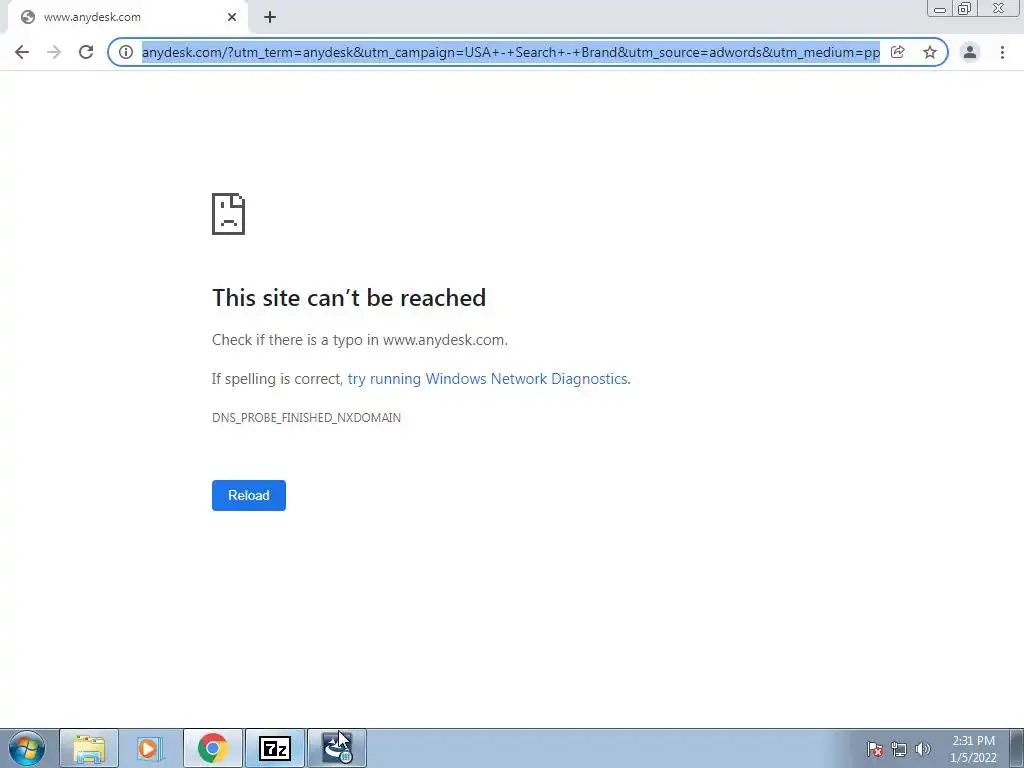The image size is (1024, 768).
Task: Click the DNS_PROBE_FINISHED_NXDOMAIN error code
Action: tap(306, 418)
